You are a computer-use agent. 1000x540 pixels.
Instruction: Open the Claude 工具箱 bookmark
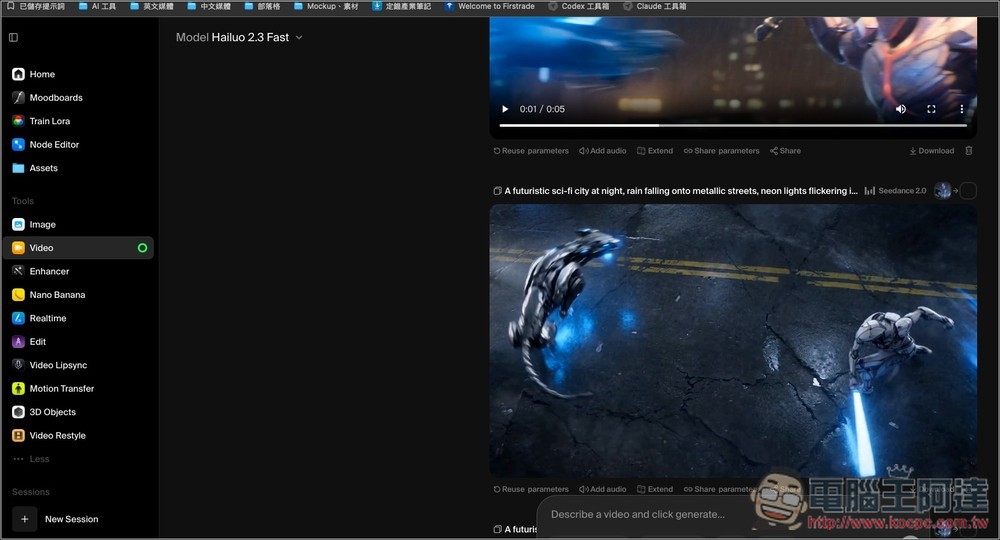(655, 6)
